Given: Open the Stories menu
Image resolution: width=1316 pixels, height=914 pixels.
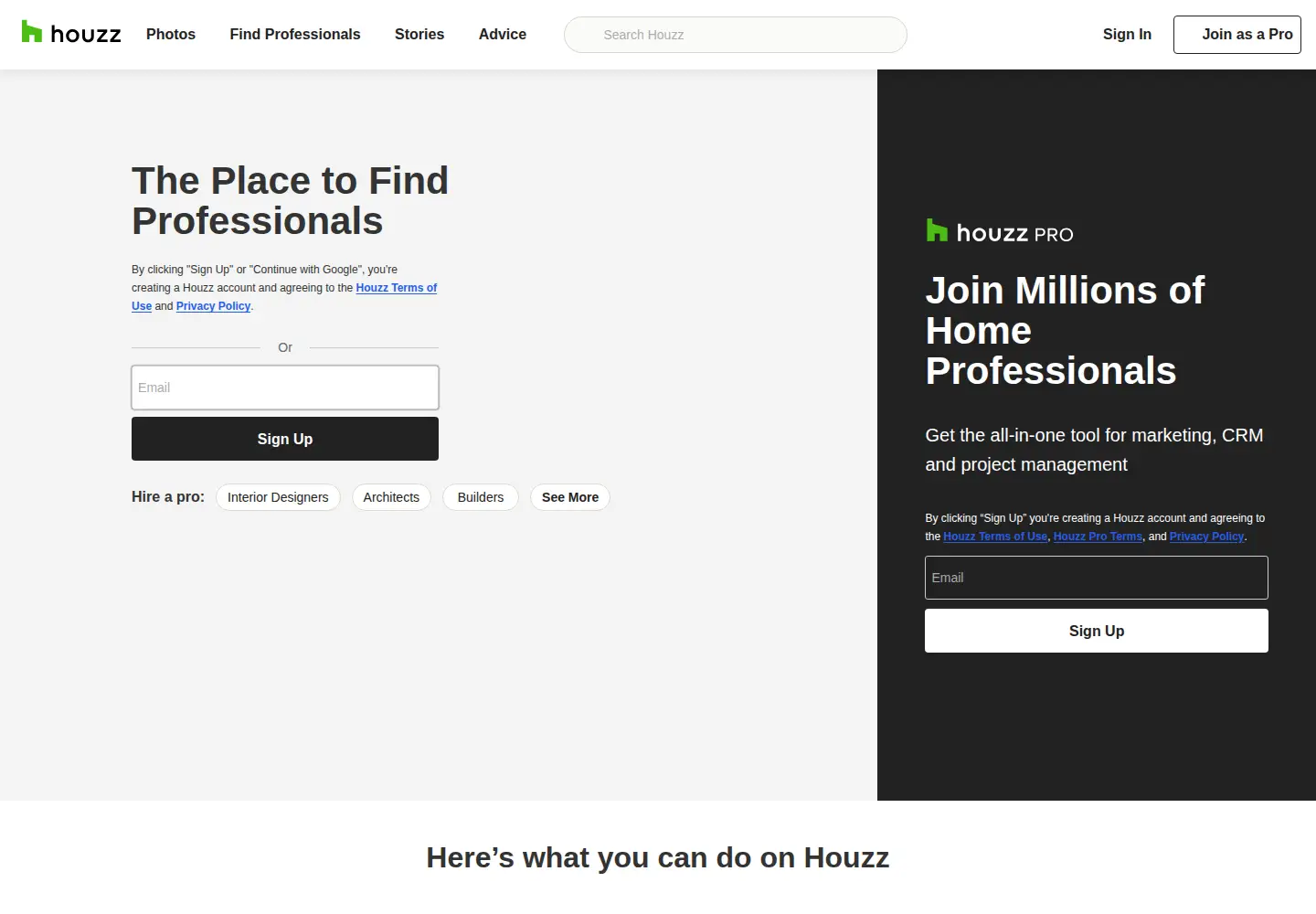Looking at the screenshot, I should click(x=419, y=34).
